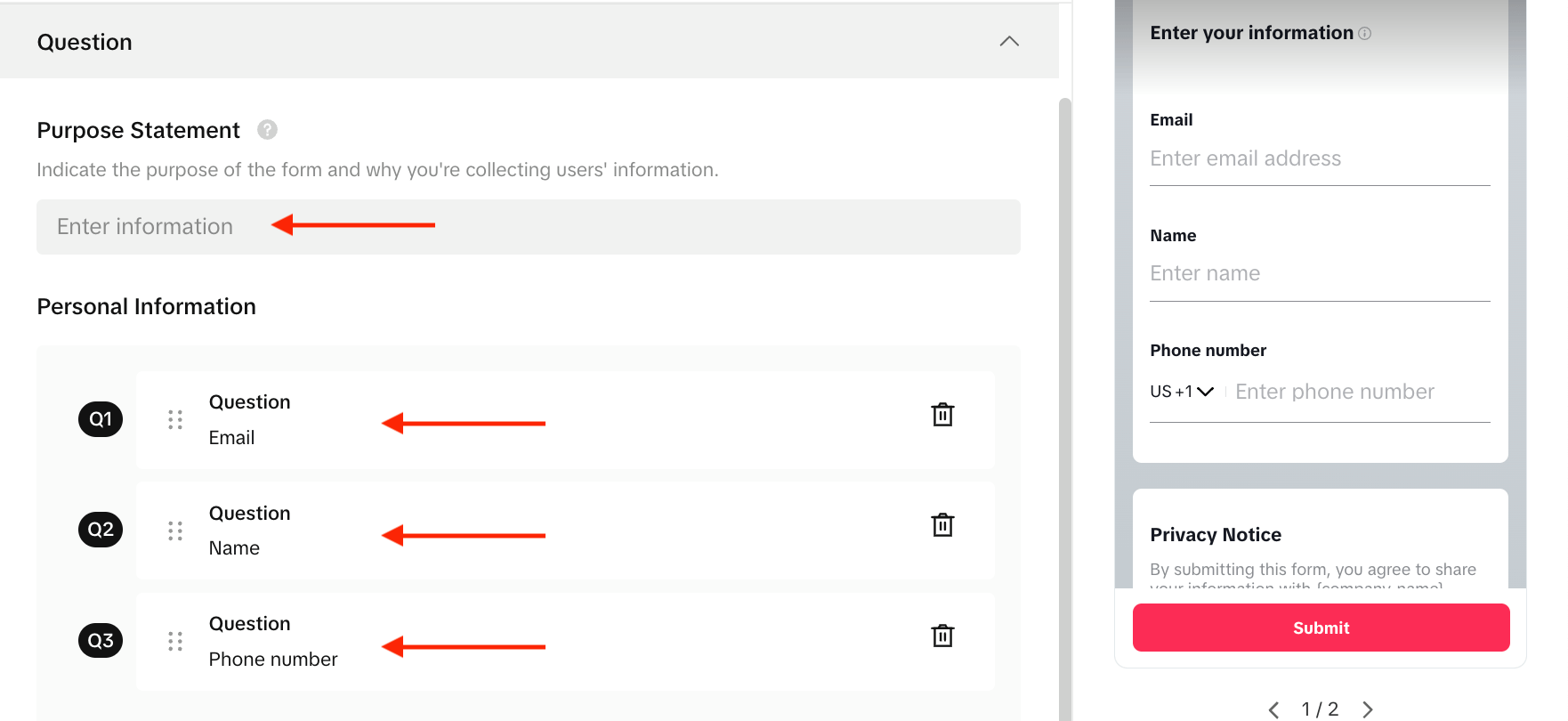Click the drag handle beside the Name question
The image size is (1568, 721).
click(175, 530)
